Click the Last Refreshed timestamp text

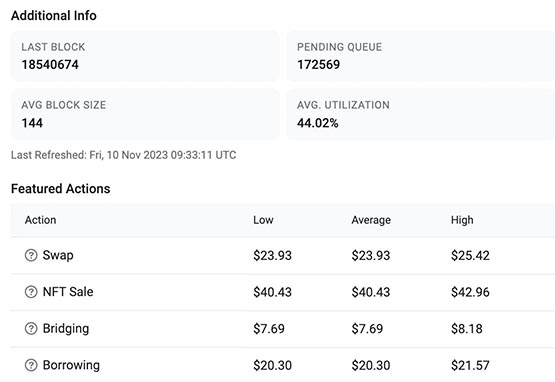pyautogui.click(x=124, y=155)
